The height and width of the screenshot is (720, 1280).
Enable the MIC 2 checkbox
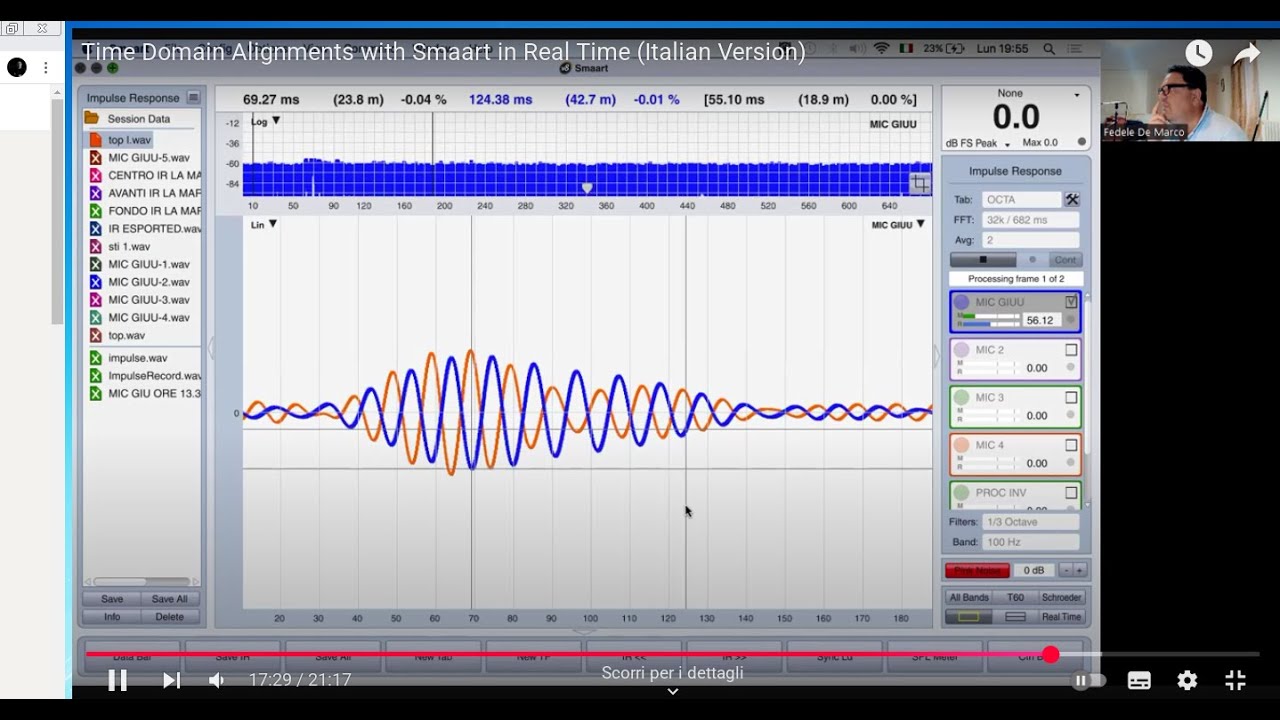1071,350
